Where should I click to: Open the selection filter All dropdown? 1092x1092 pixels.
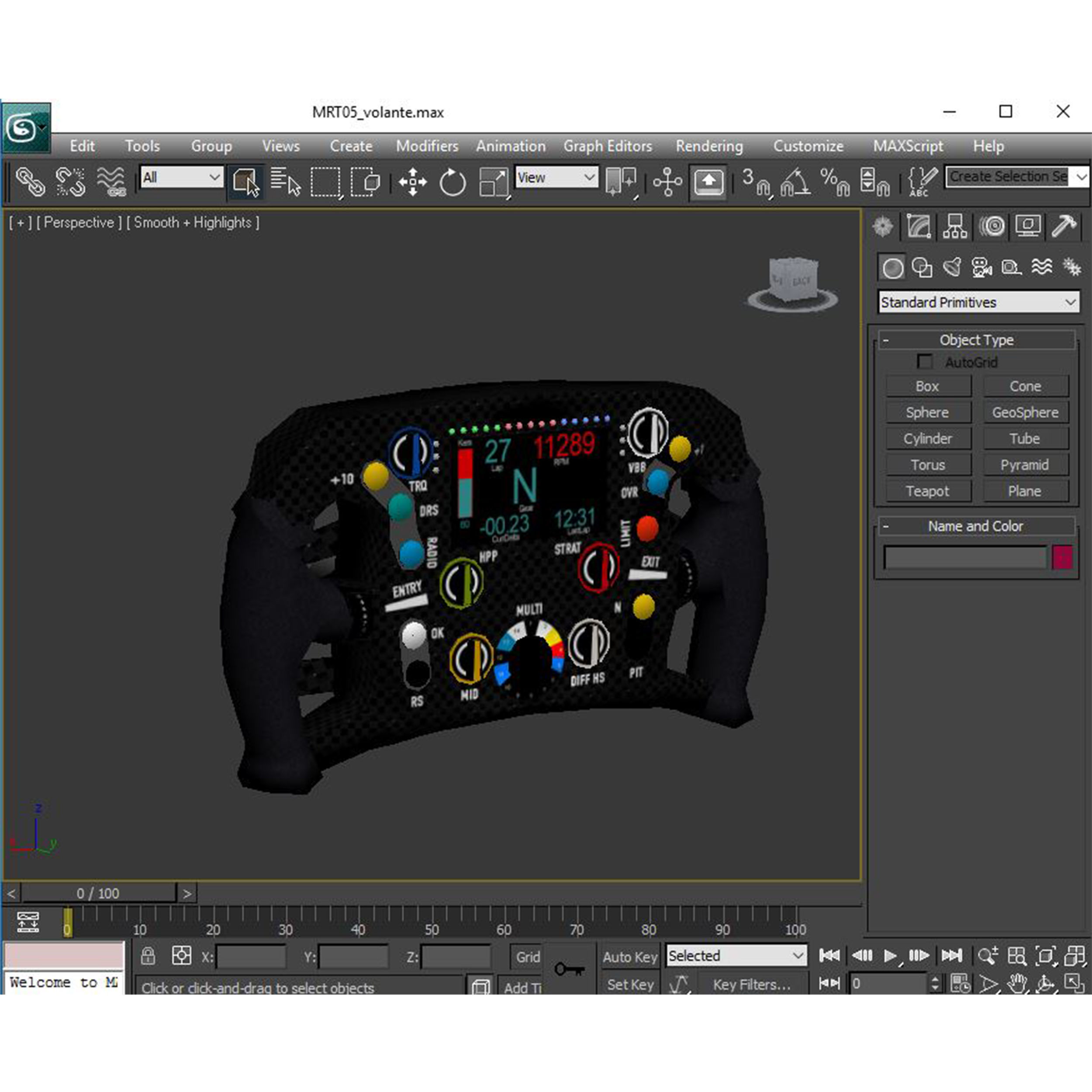point(181,177)
